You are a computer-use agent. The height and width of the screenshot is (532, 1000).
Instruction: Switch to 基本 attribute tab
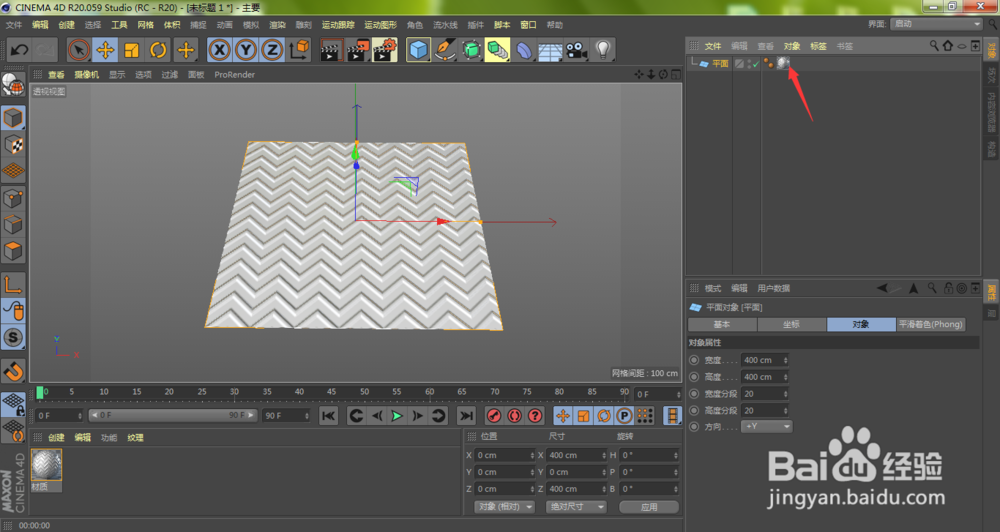[x=722, y=324]
